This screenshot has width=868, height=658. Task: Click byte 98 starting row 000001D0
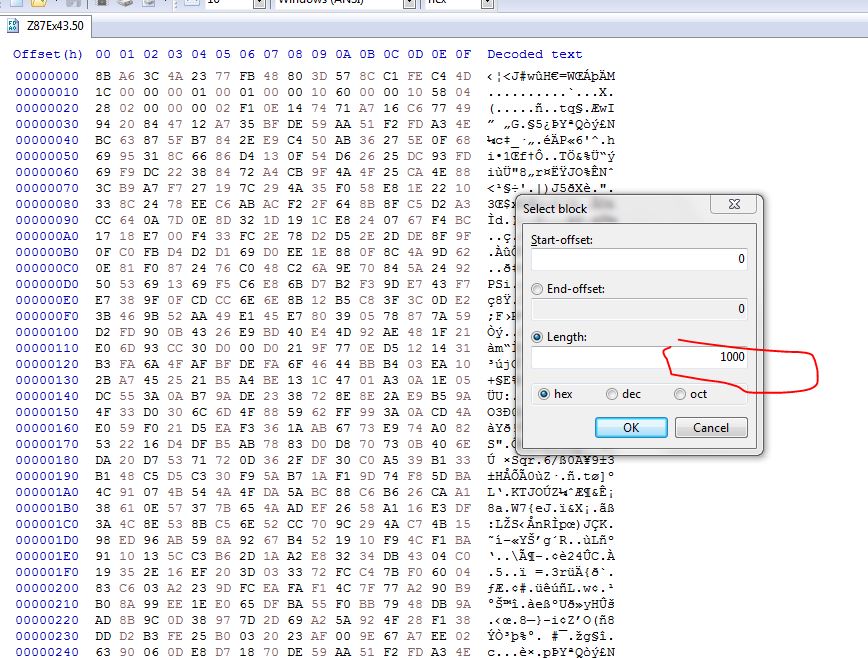103,540
